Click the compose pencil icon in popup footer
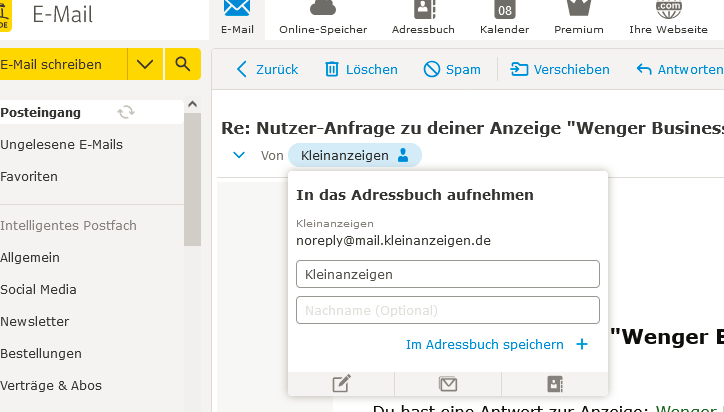Viewport: 724px width, 412px height. click(341, 384)
